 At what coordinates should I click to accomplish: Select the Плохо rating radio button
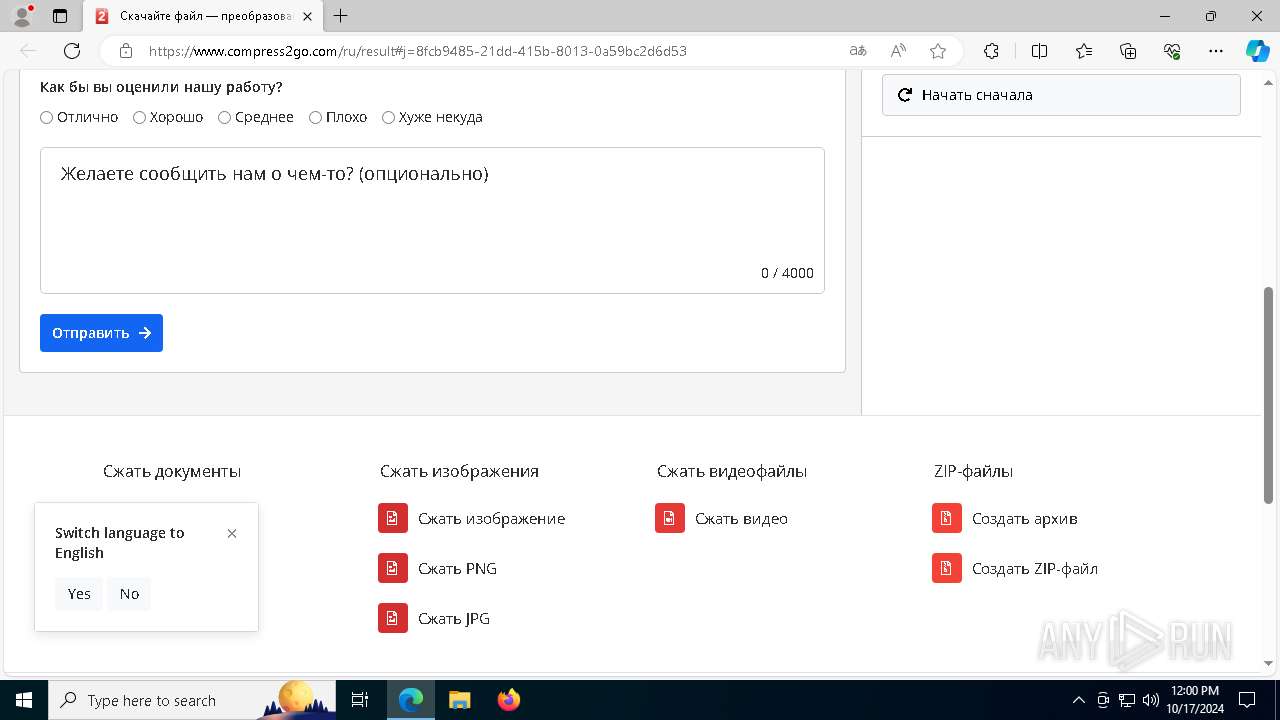click(315, 117)
